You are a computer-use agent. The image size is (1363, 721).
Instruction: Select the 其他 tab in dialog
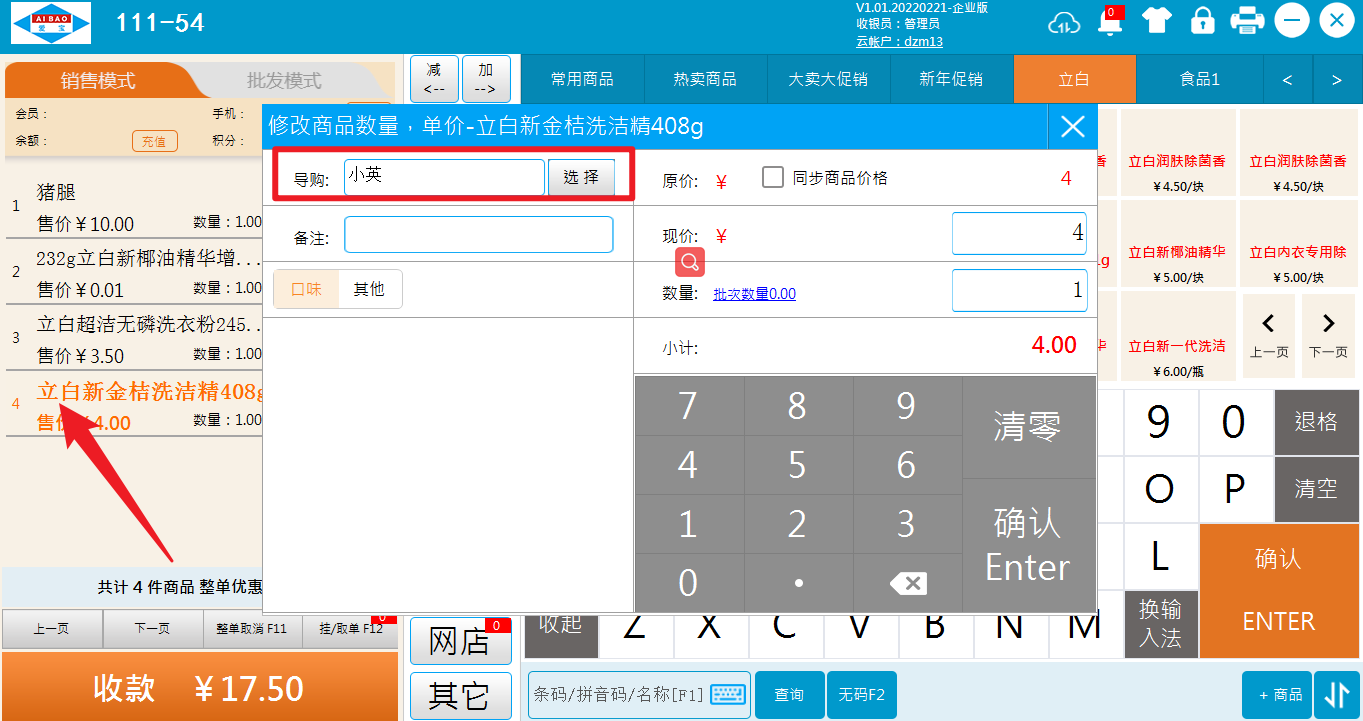(x=369, y=289)
